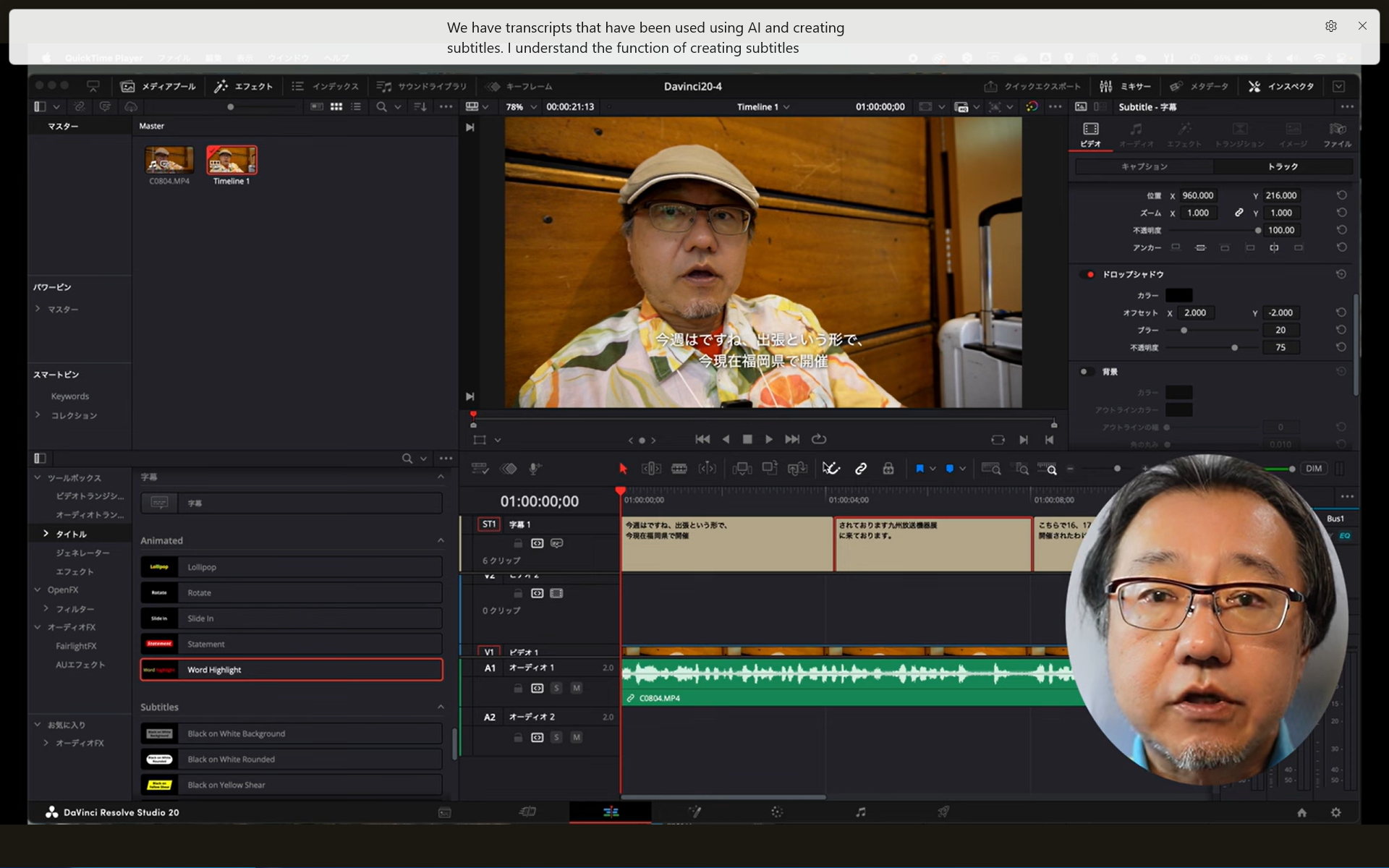Image resolution: width=1389 pixels, height=868 pixels.
Task: Enable the Drop Shadow toggle in inspector
Action: (x=1089, y=275)
